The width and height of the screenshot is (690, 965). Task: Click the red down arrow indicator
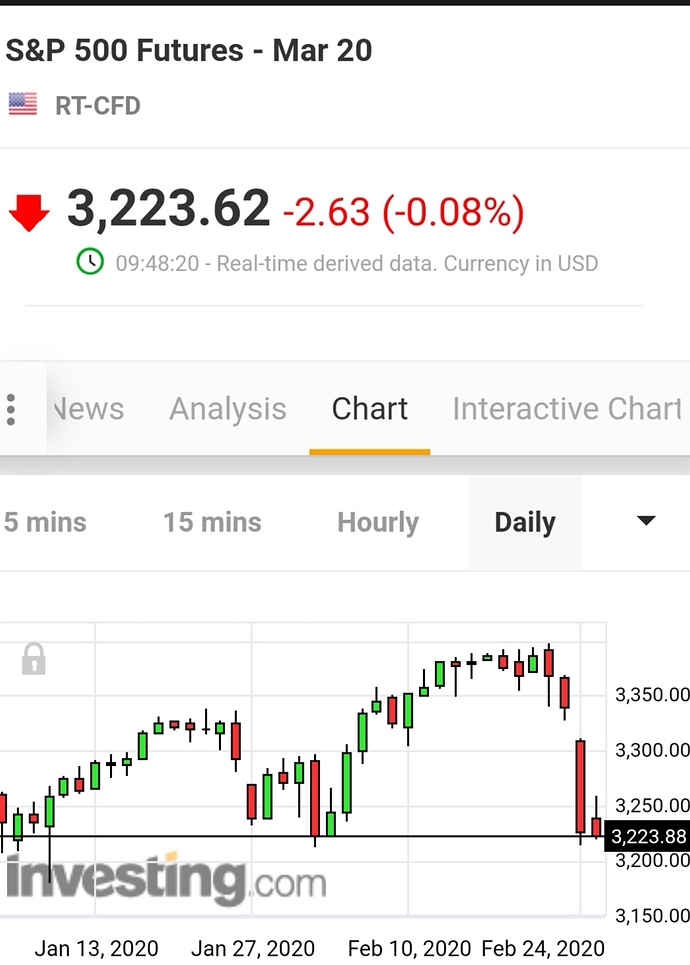29,212
